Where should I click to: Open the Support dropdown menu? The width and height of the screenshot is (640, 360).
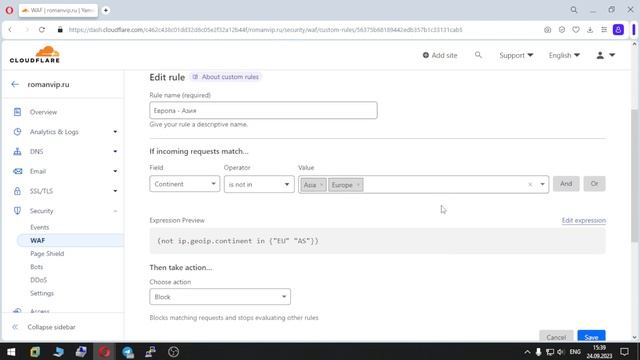pyautogui.click(x=516, y=55)
